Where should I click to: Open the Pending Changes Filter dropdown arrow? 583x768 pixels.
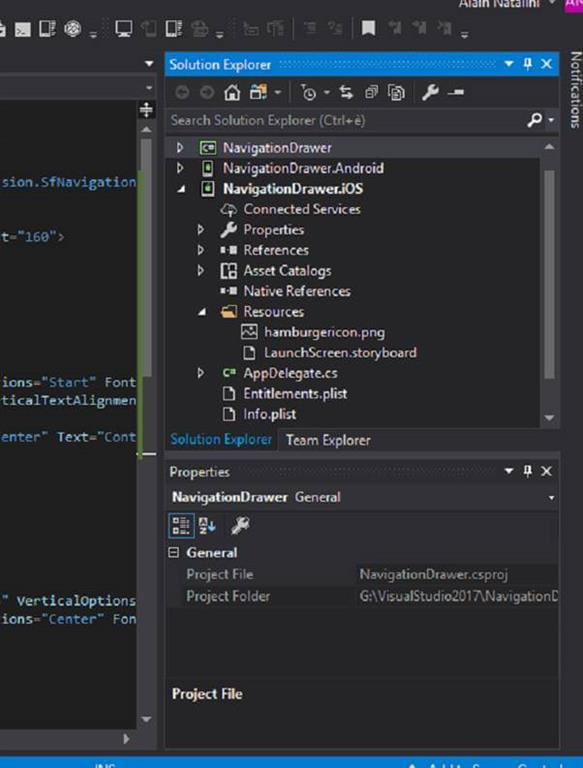coord(327,92)
